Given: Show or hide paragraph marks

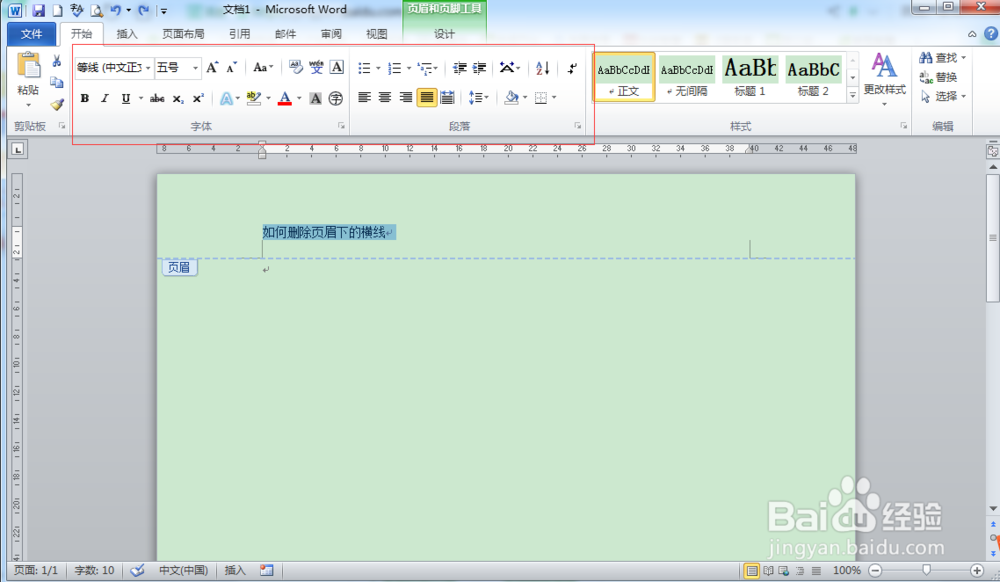Looking at the screenshot, I should click(572, 68).
